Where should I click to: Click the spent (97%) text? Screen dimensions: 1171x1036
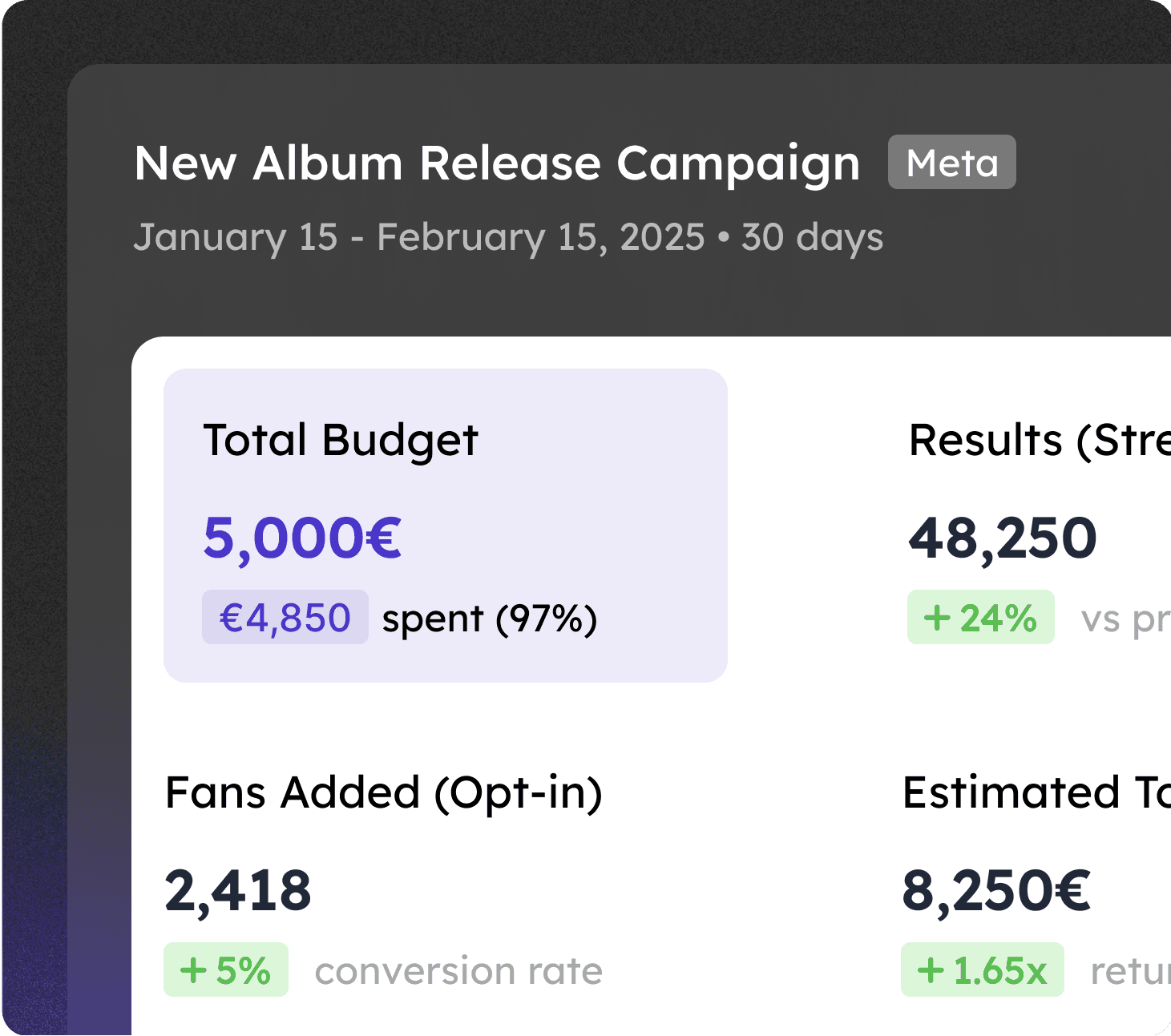tap(489, 619)
